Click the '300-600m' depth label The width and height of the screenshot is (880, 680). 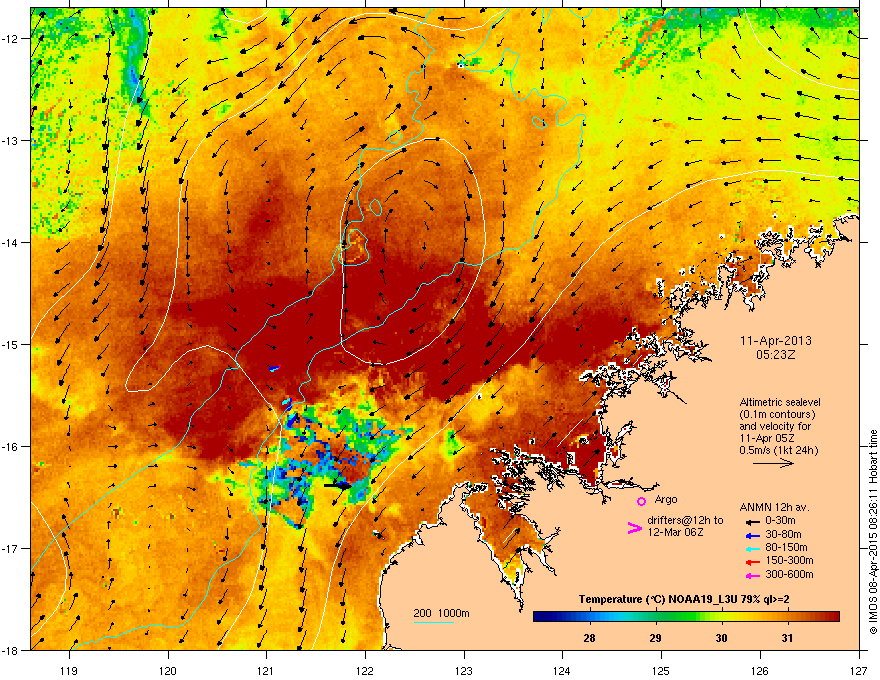pos(789,574)
